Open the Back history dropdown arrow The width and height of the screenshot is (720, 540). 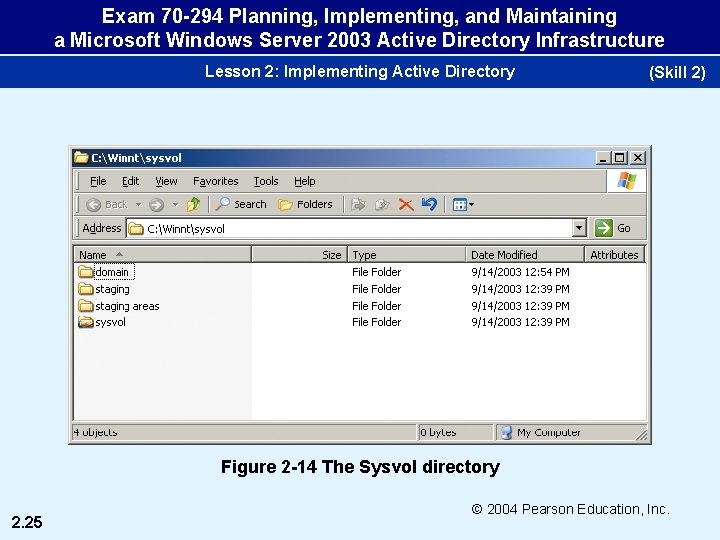tap(139, 205)
